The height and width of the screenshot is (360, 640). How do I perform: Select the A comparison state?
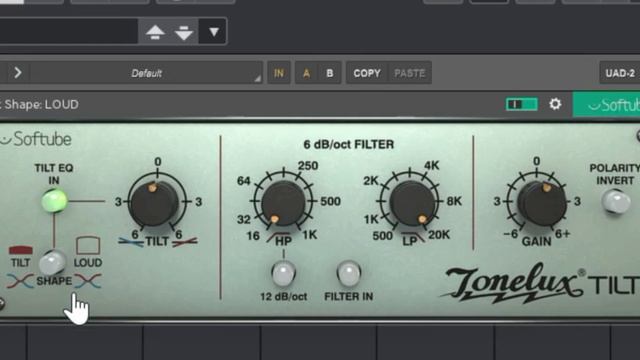click(x=306, y=73)
